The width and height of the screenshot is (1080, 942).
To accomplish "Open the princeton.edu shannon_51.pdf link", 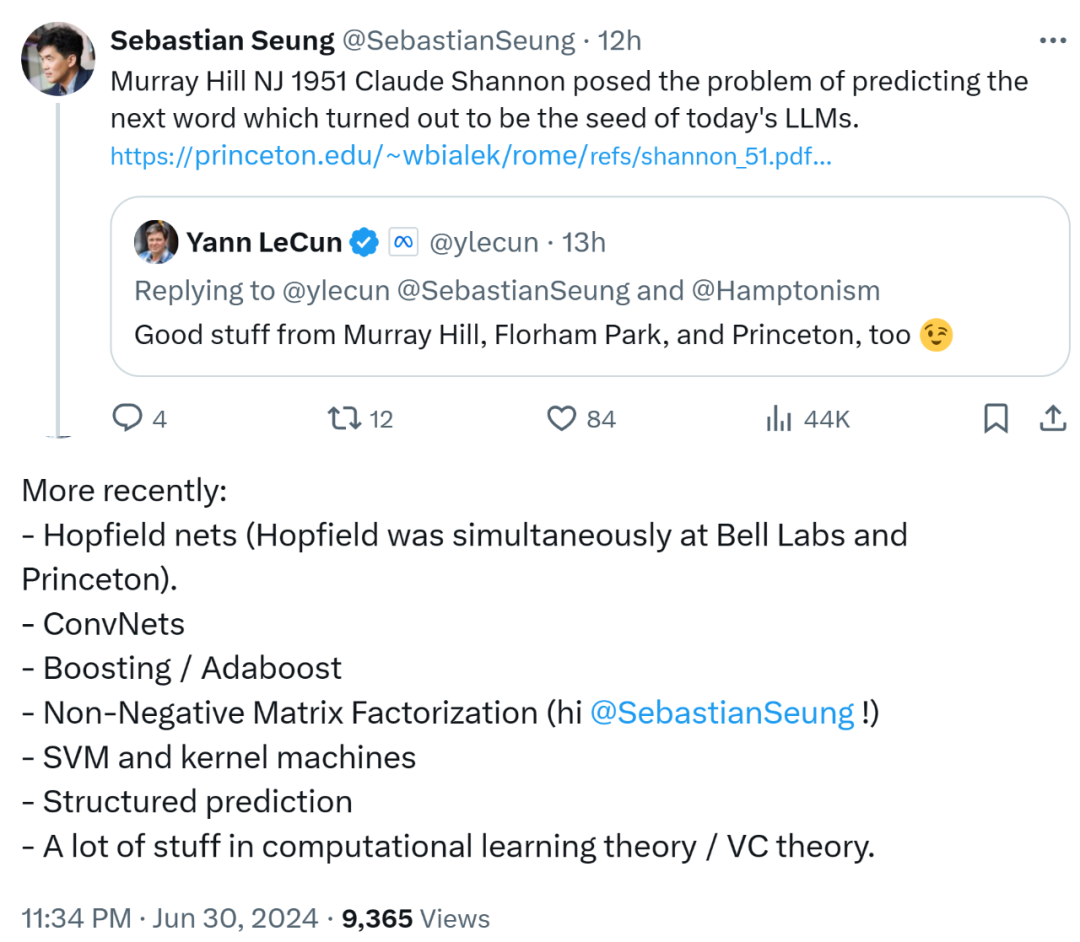I will 470,156.
